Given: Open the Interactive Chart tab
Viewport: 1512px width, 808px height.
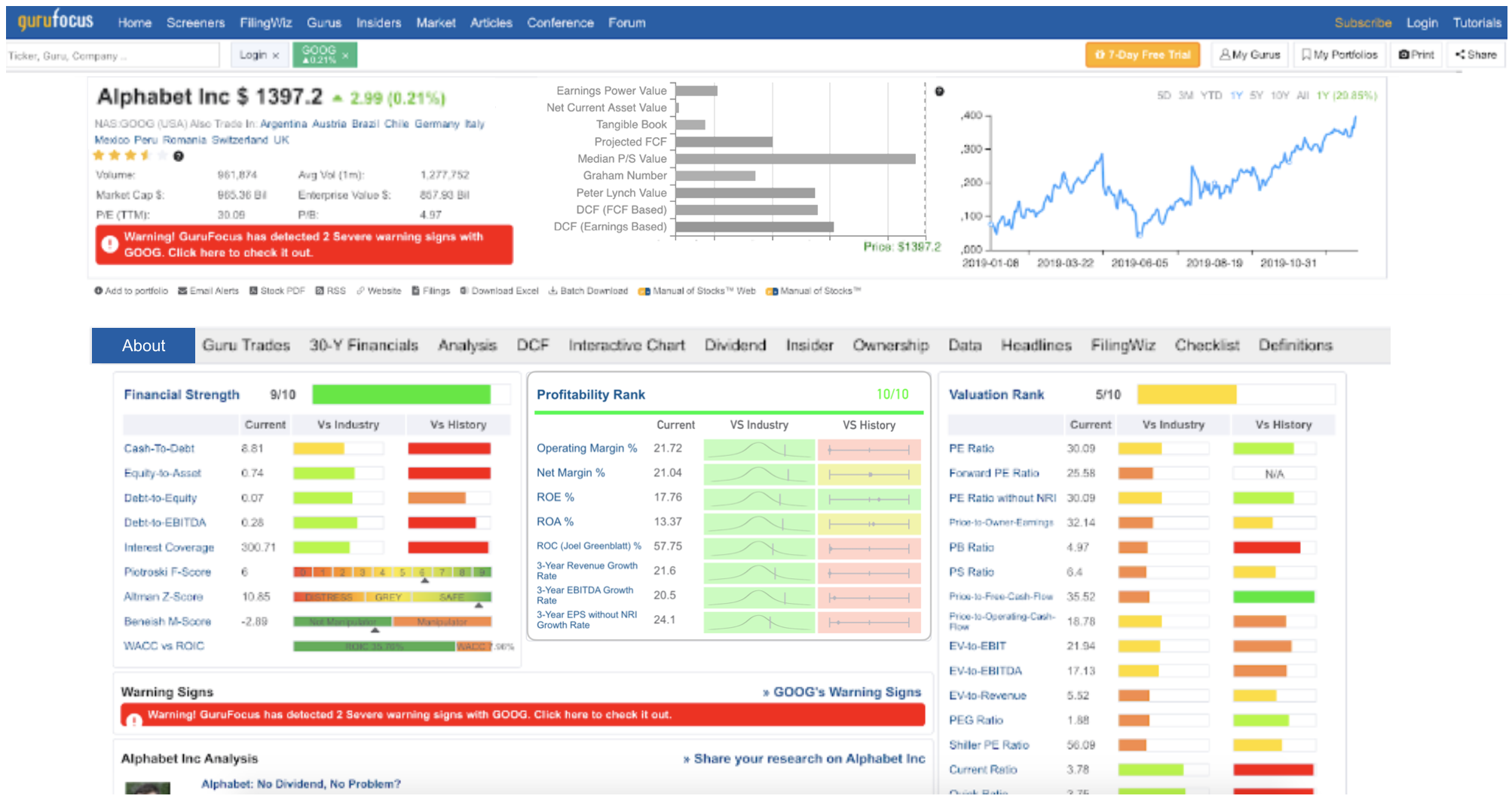Looking at the screenshot, I should click(x=626, y=345).
